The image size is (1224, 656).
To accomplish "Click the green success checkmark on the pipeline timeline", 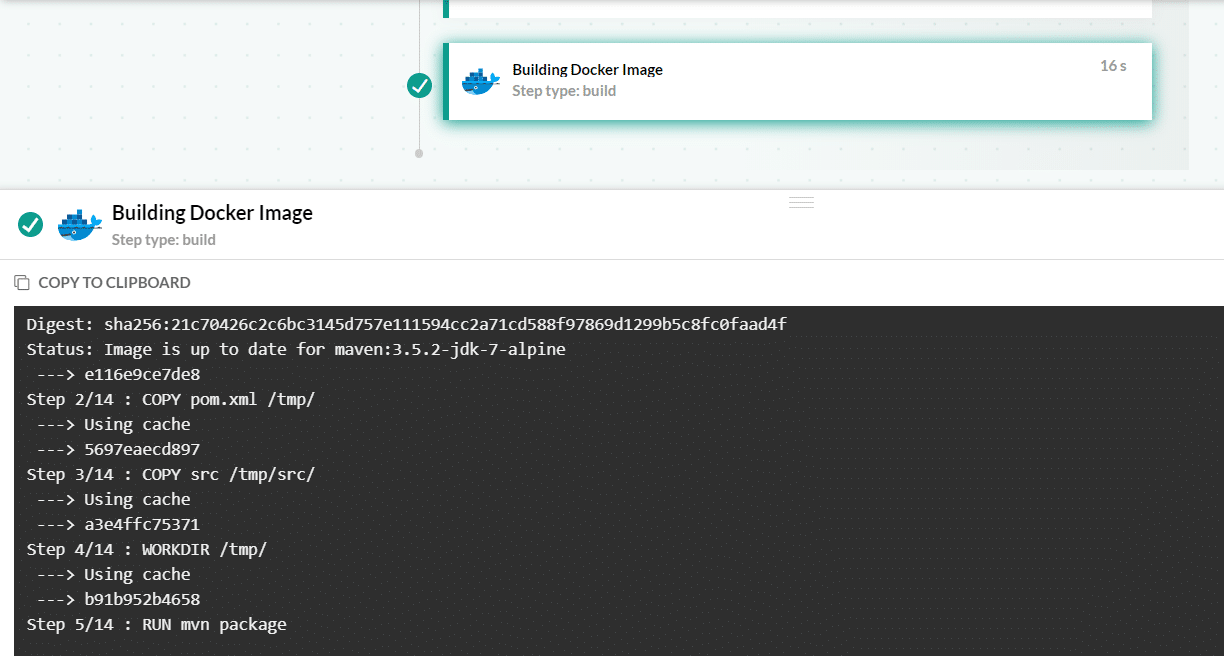I will coord(420,86).
